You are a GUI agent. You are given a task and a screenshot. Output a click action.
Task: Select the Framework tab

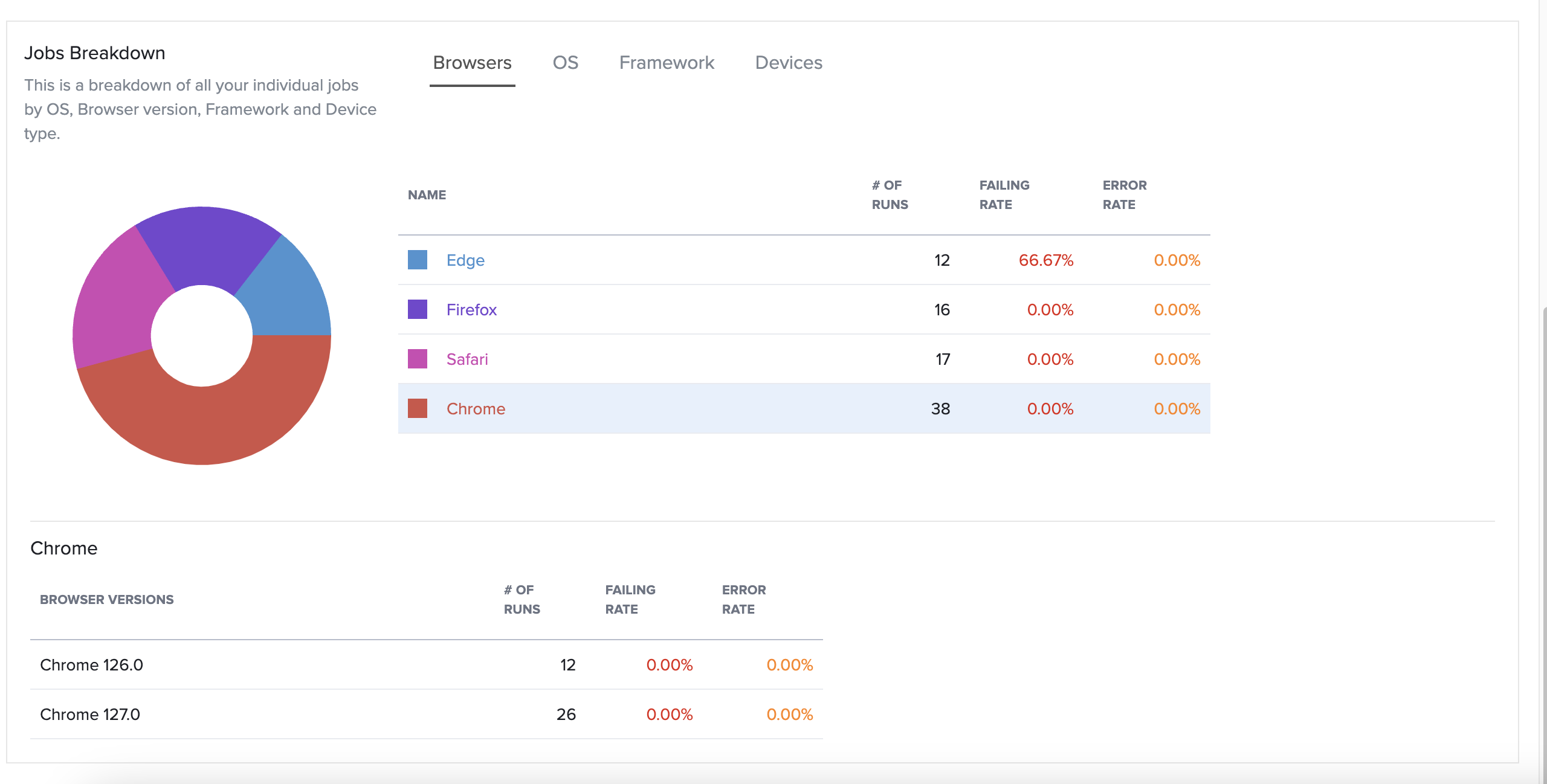coord(667,63)
